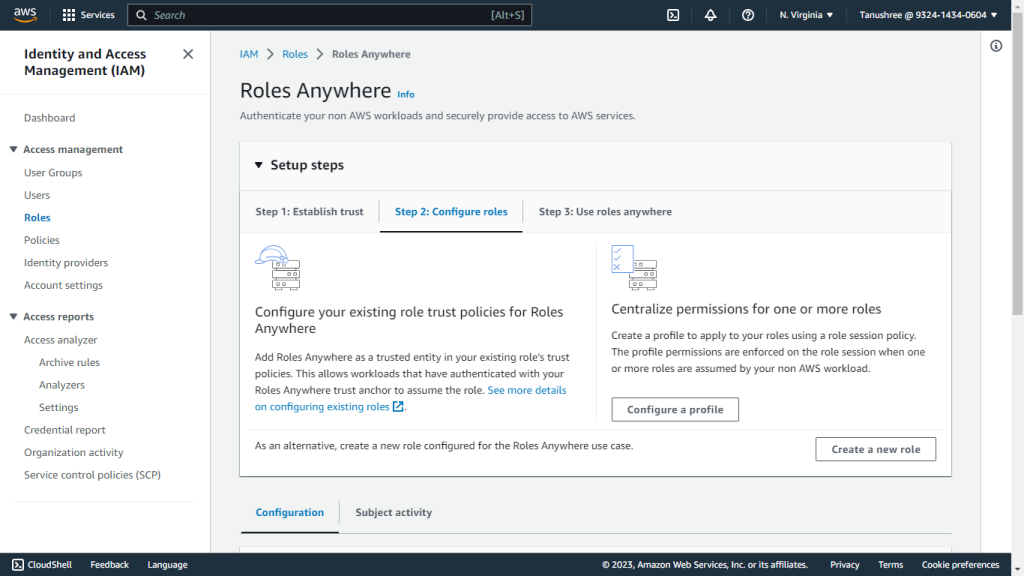Viewport: 1024px width, 576px height.
Task: Click the external link icon after existing roles
Action: [x=398, y=406]
